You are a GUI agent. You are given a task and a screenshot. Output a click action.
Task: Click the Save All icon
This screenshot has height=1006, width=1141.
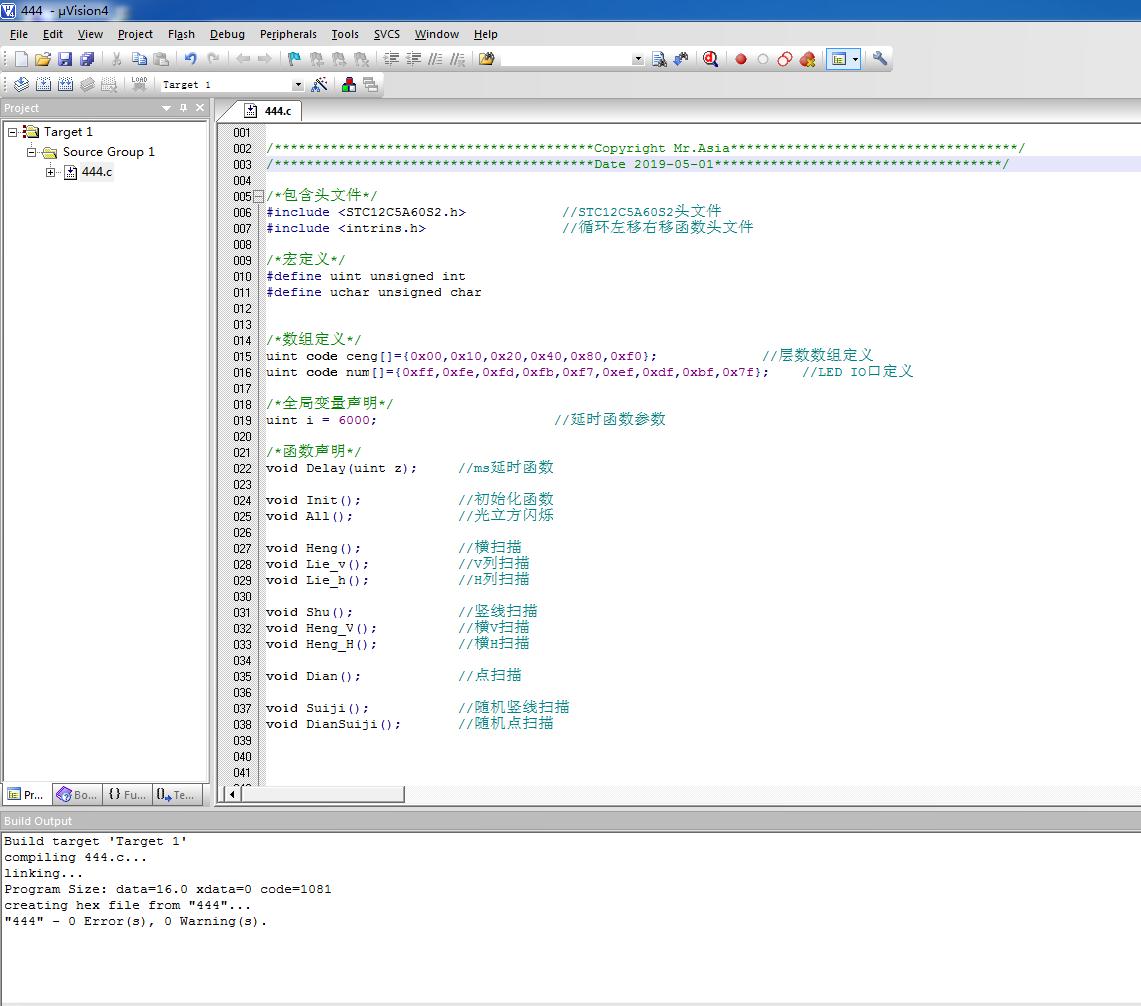(x=87, y=59)
